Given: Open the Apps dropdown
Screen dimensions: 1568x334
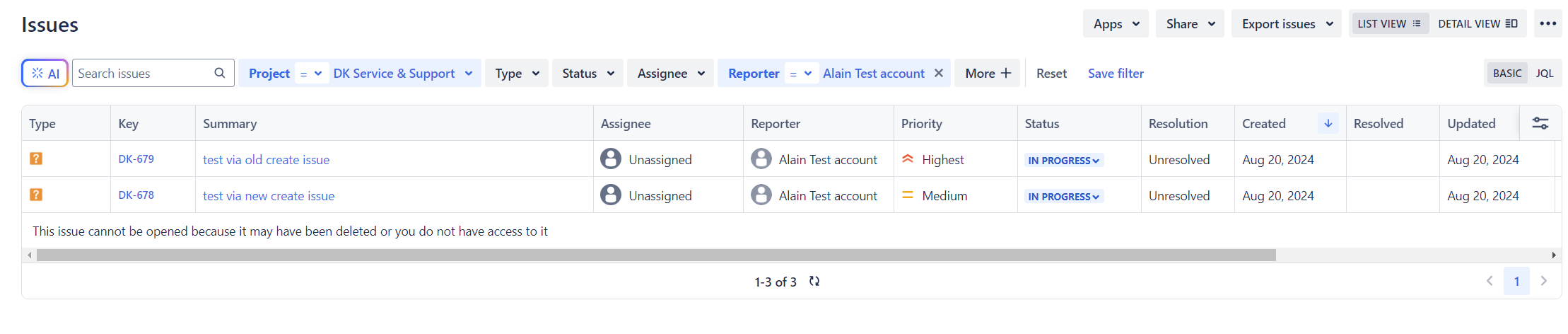Looking at the screenshot, I should pyautogui.click(x=1116, y=23).
